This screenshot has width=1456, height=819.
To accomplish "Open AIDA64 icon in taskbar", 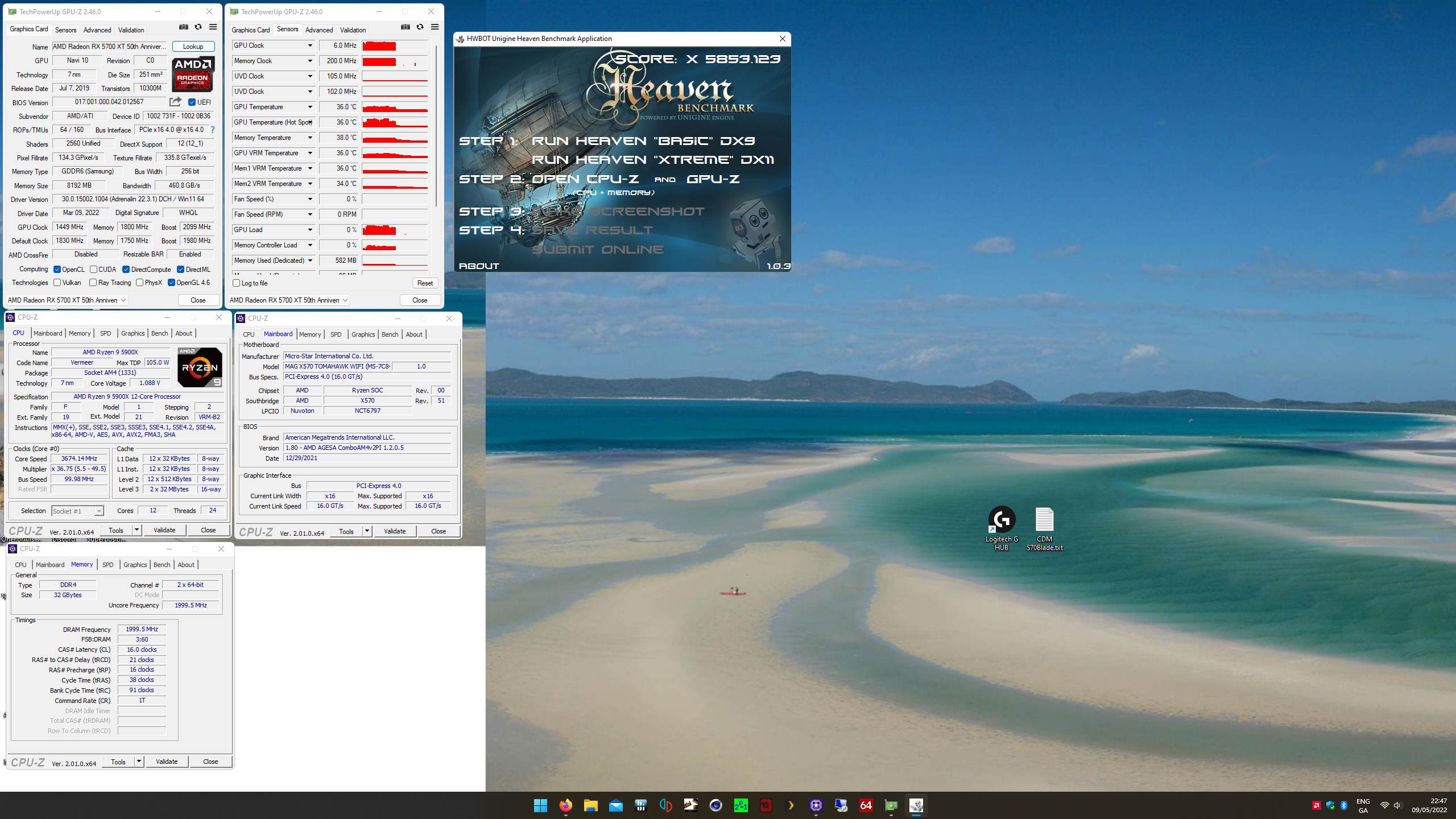I will [x=866, y=805].
